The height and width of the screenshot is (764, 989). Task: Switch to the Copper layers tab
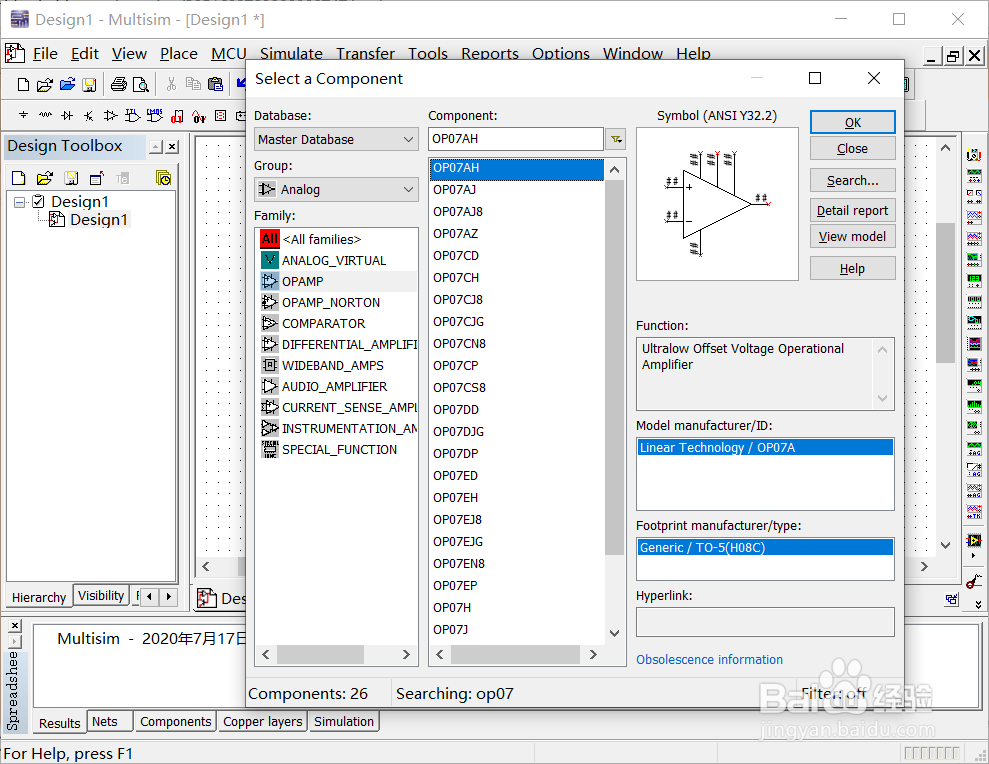263,721
